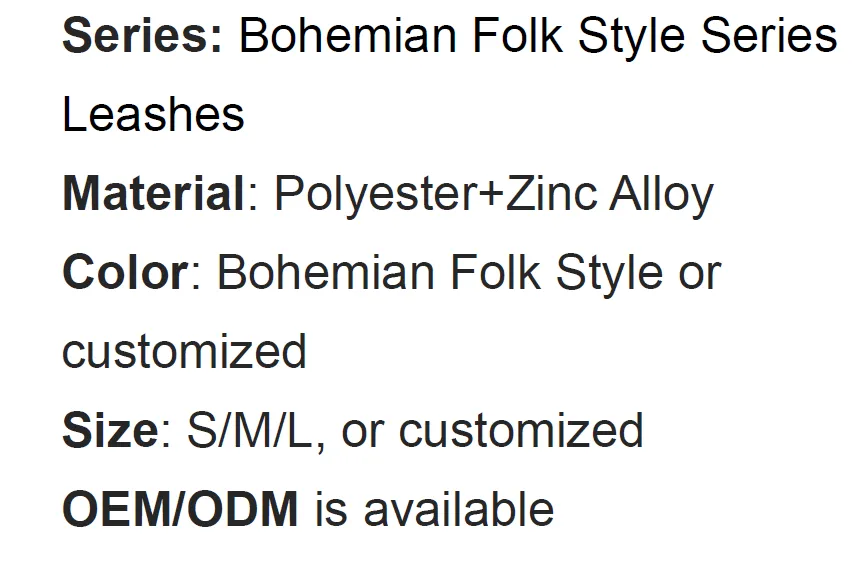Click the word 'customized' in the Size line
The width and height of the screenshot is (866, 582).
click(520, 430)
